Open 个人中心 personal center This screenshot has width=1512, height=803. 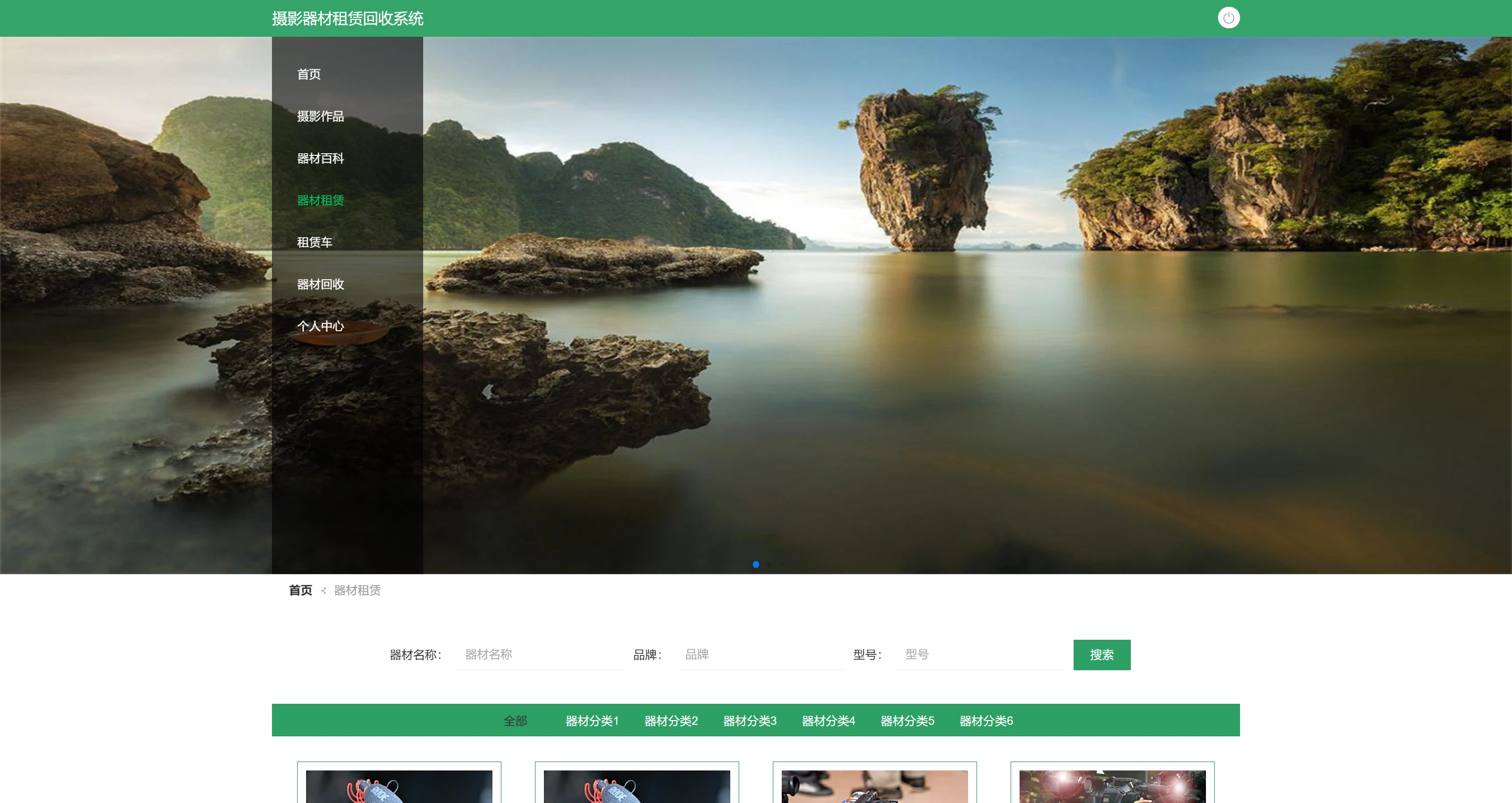tap(320, 326)
